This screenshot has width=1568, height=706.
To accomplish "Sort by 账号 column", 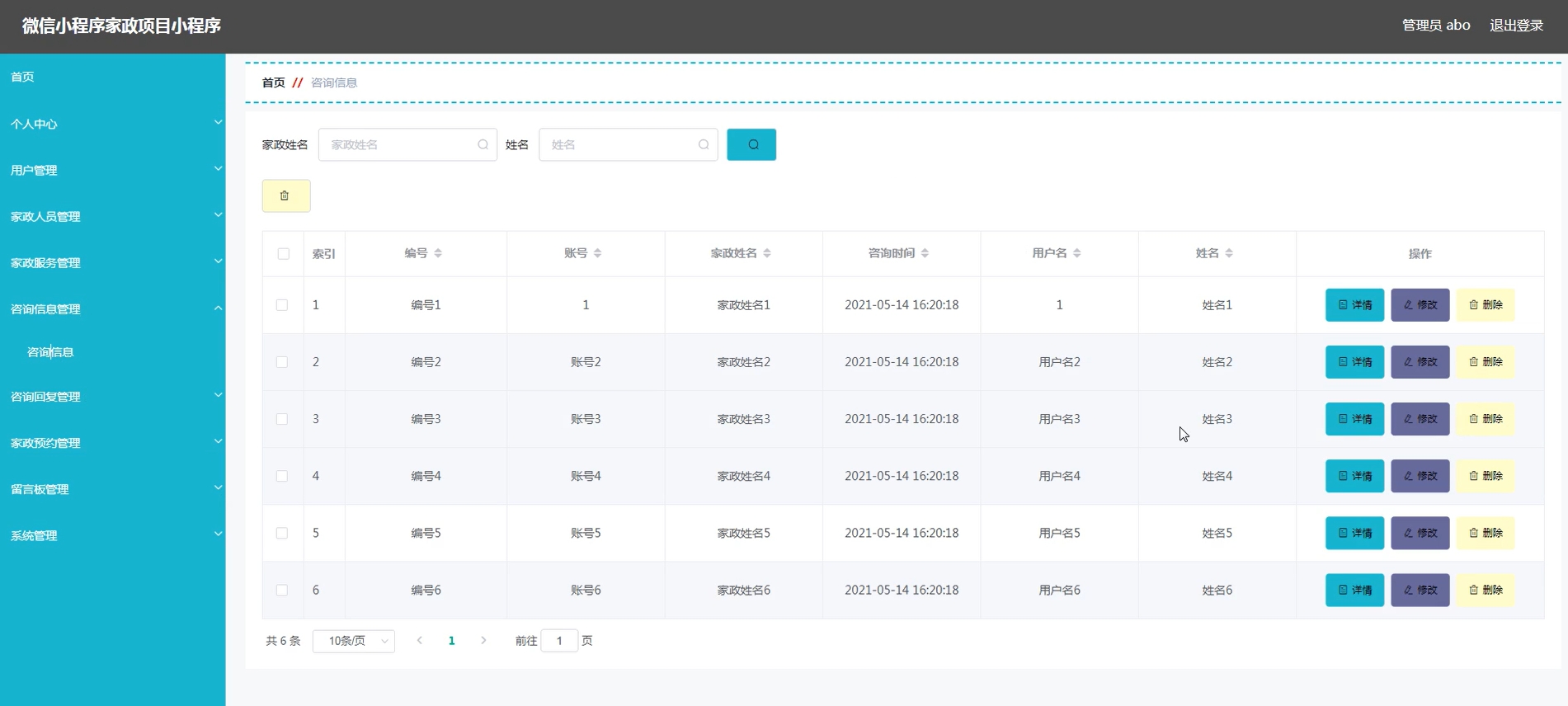I will pyautogui.click(x=597, y=253).
